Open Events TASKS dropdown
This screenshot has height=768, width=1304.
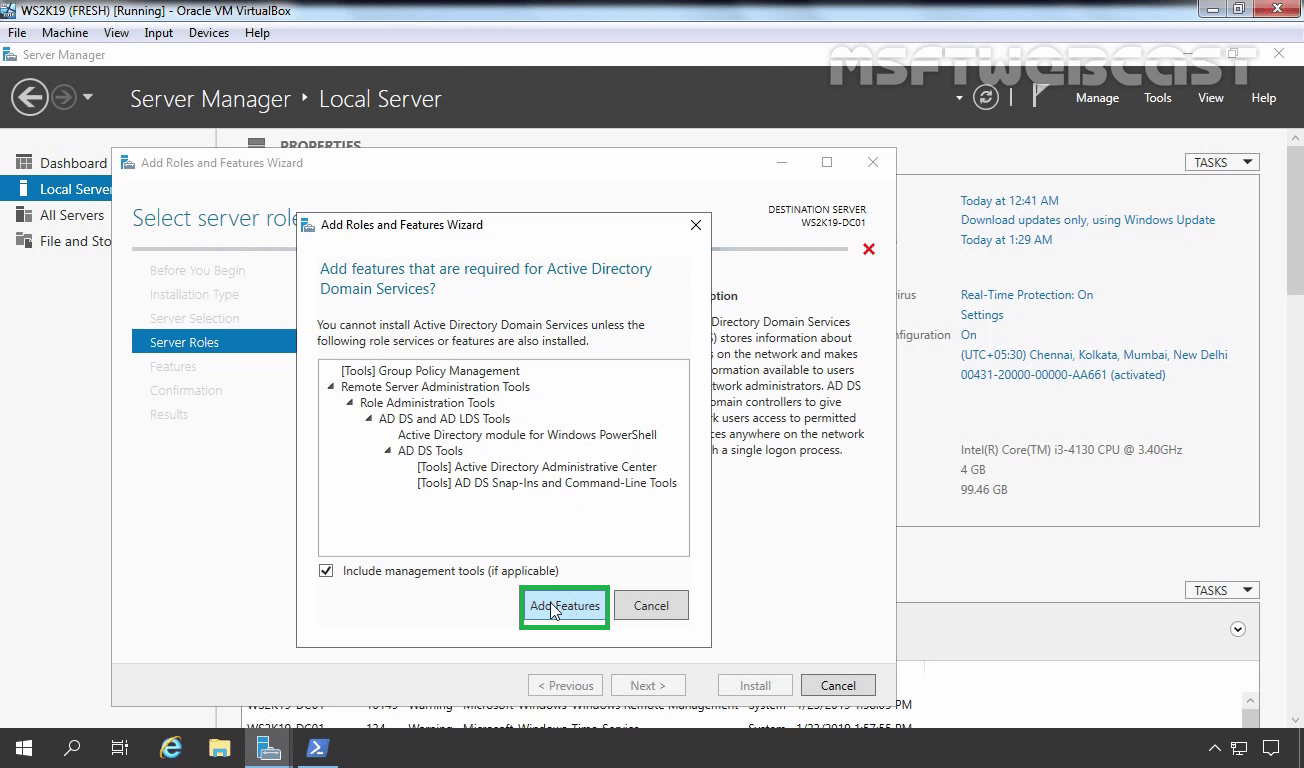tap(1222, 591)
